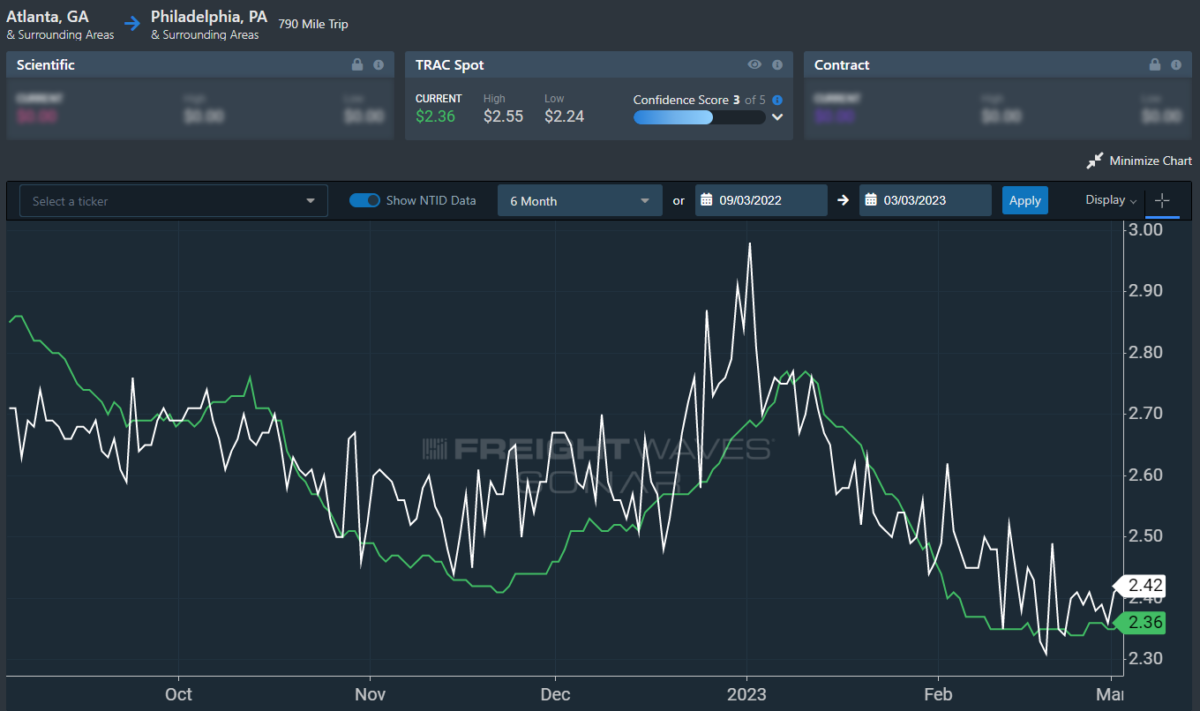
Task: Click the 2.30 y-axis label
Action: click(1145, 658)
